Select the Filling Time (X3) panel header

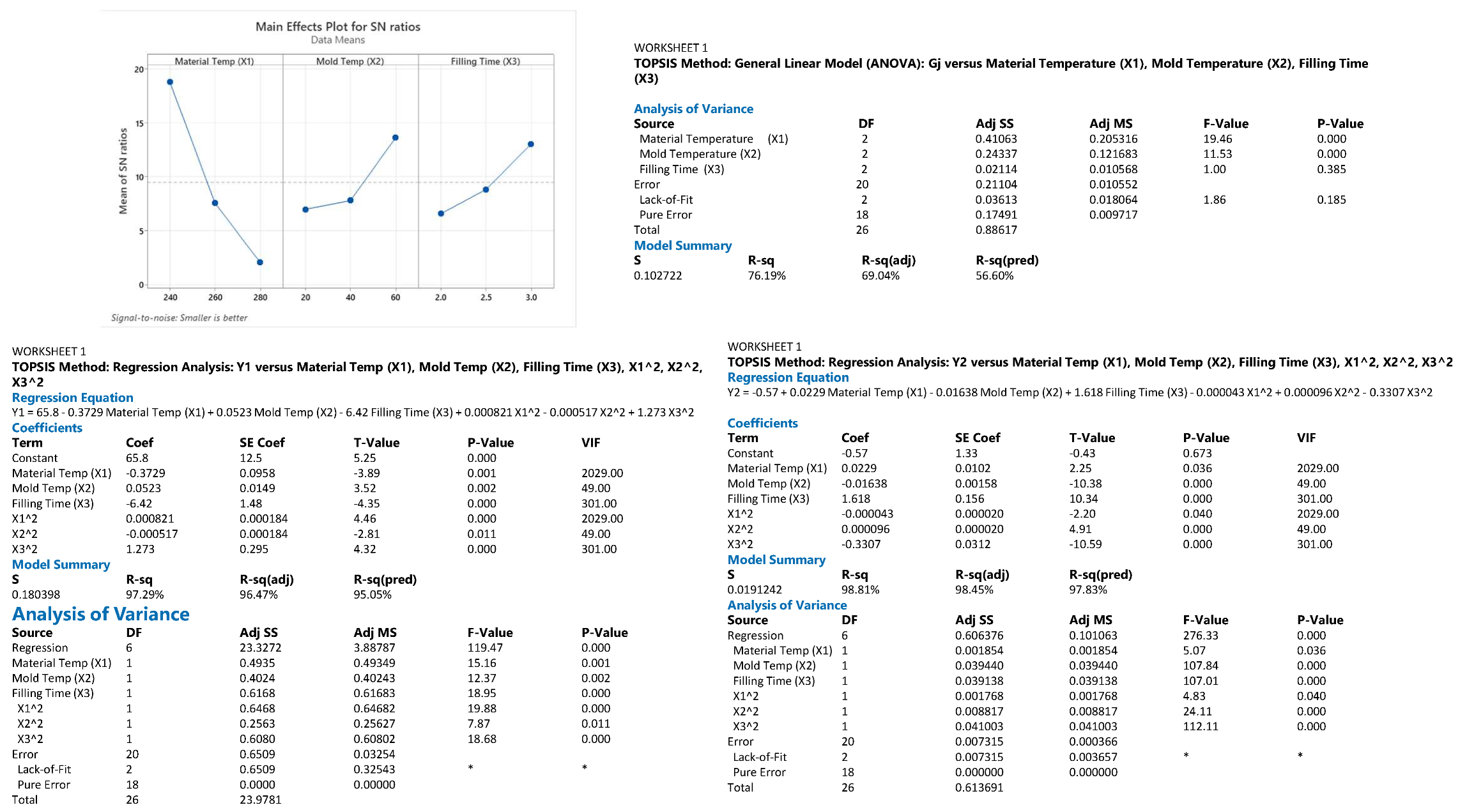click(x=485, y=61)
